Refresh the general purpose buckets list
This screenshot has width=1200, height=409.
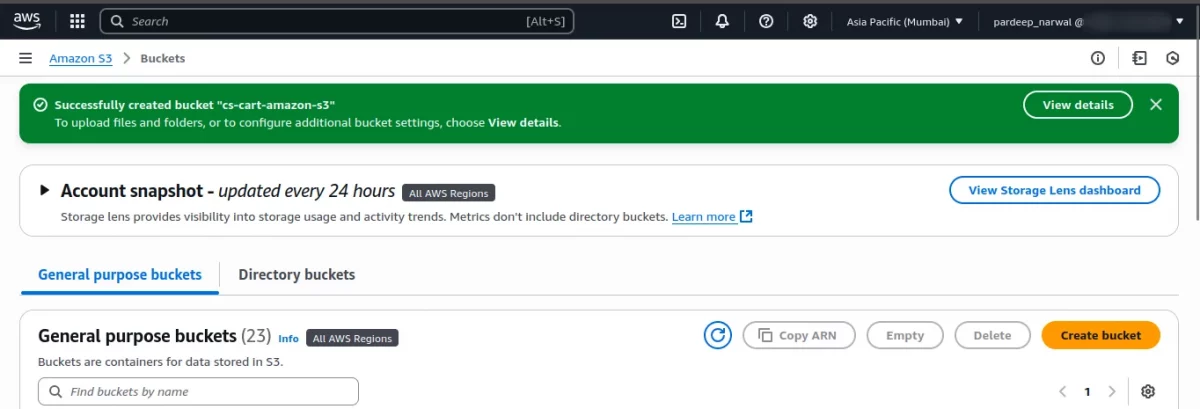[x=717, y=336]
